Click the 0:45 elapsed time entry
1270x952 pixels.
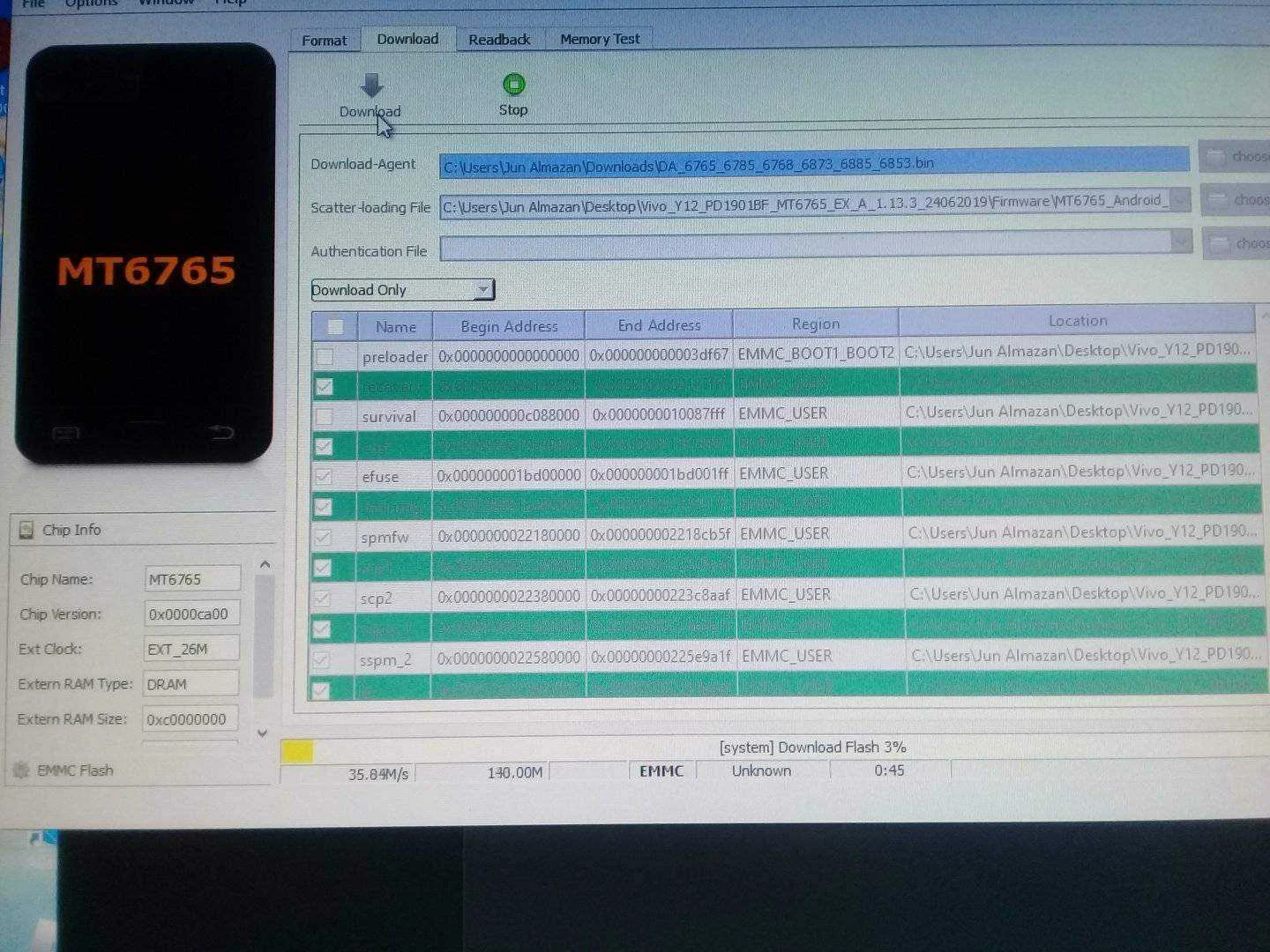click(x=889, y=770)
